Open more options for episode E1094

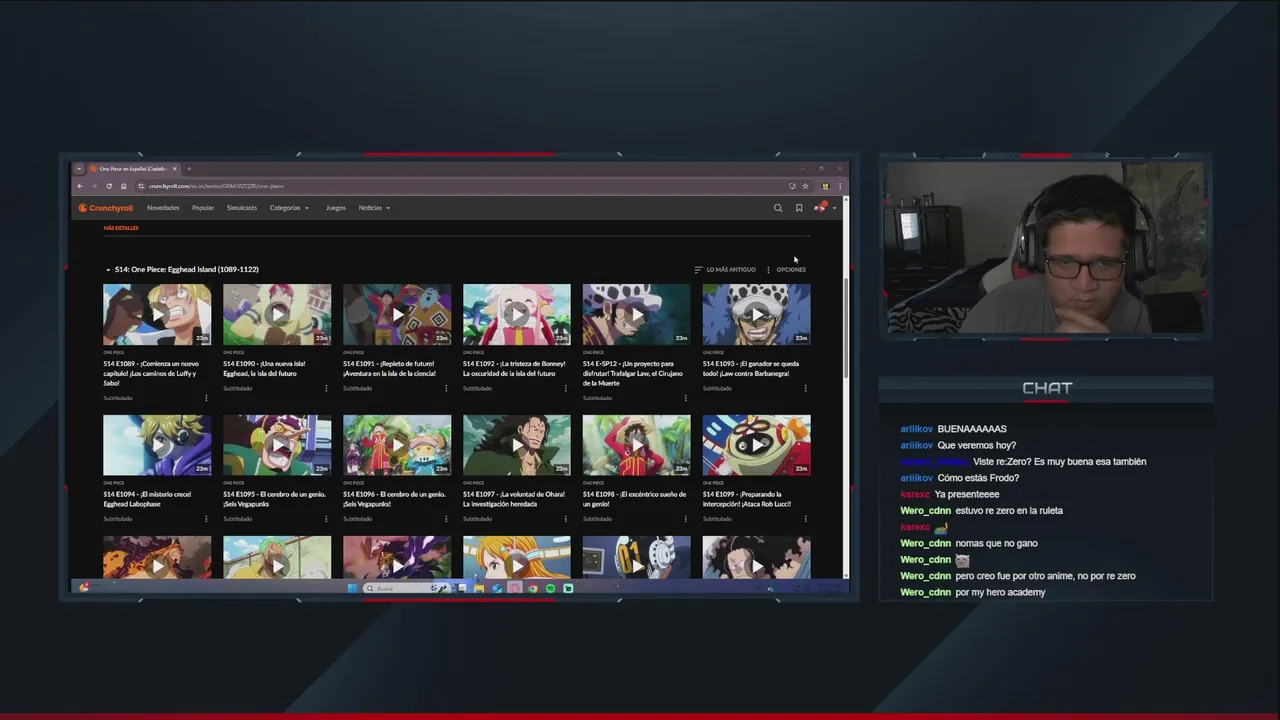(x=206, y=519)
